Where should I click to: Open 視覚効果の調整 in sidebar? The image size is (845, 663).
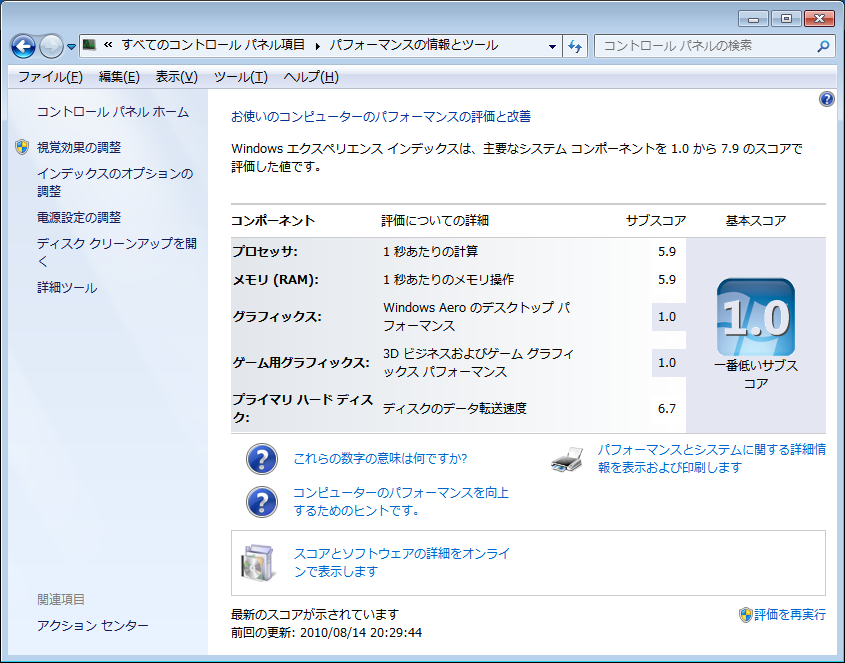[79, 147]
